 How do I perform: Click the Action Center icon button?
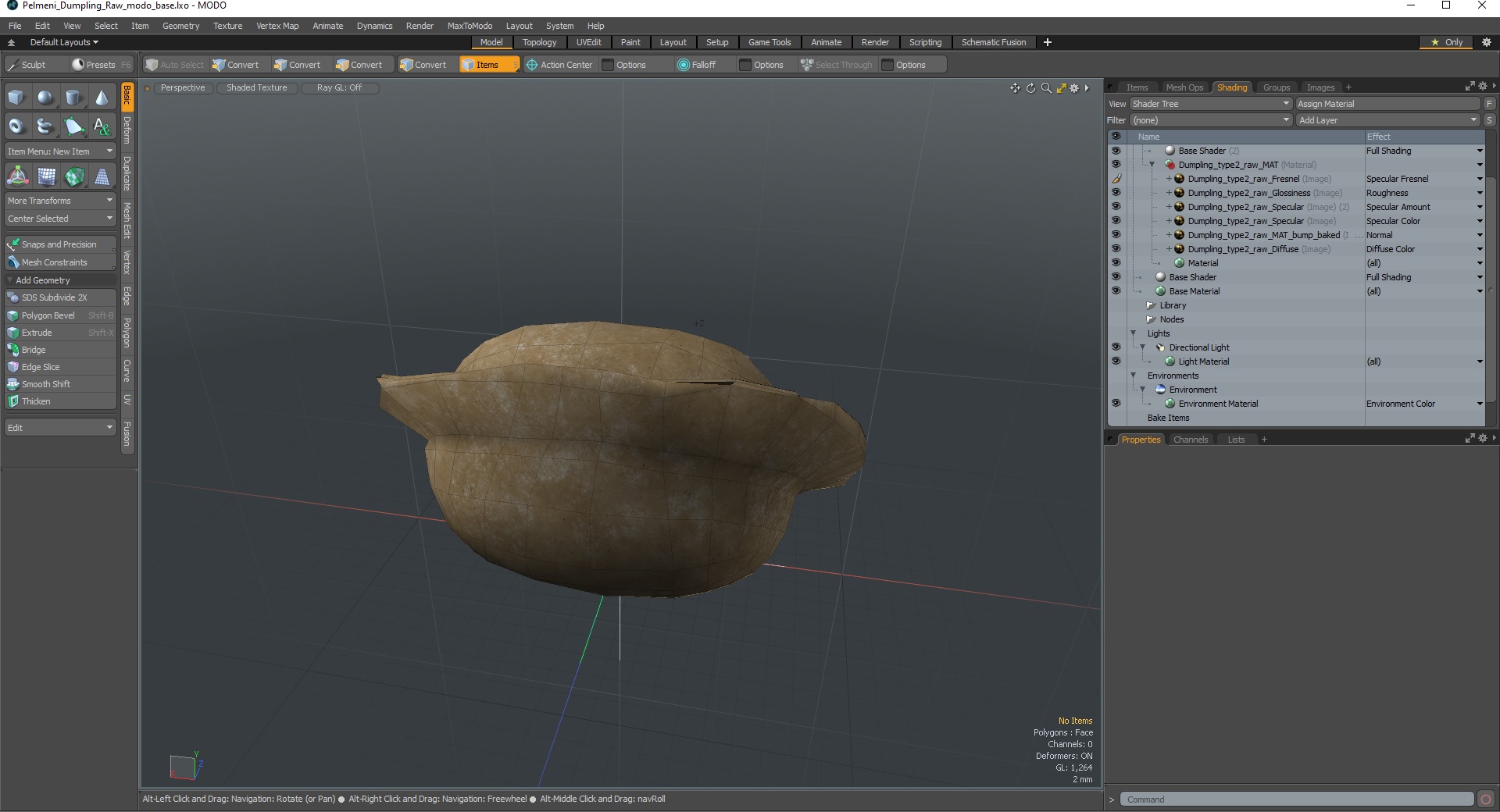[x=559, y=65]
